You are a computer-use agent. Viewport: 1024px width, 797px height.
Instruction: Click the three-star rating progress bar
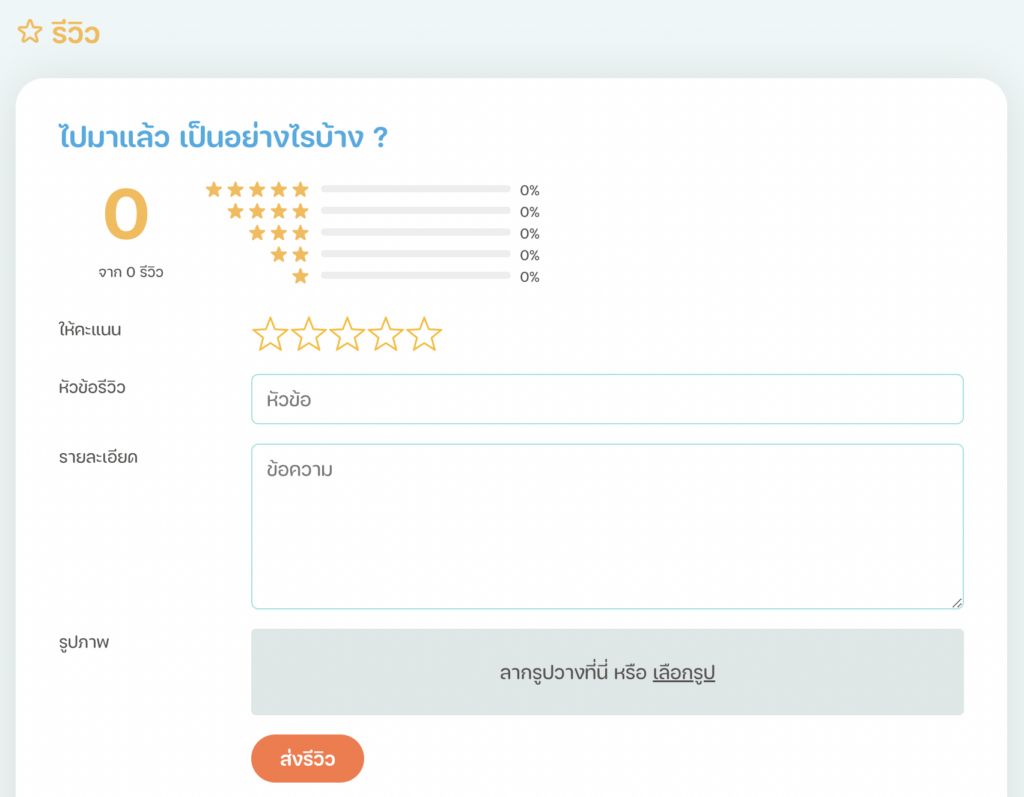click(x=415, y=232)
